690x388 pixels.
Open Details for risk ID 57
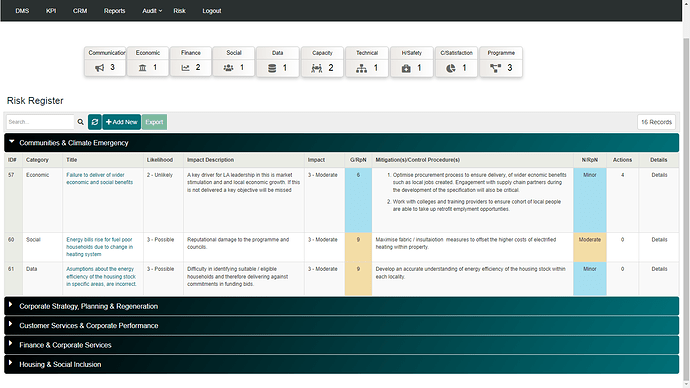659,175
